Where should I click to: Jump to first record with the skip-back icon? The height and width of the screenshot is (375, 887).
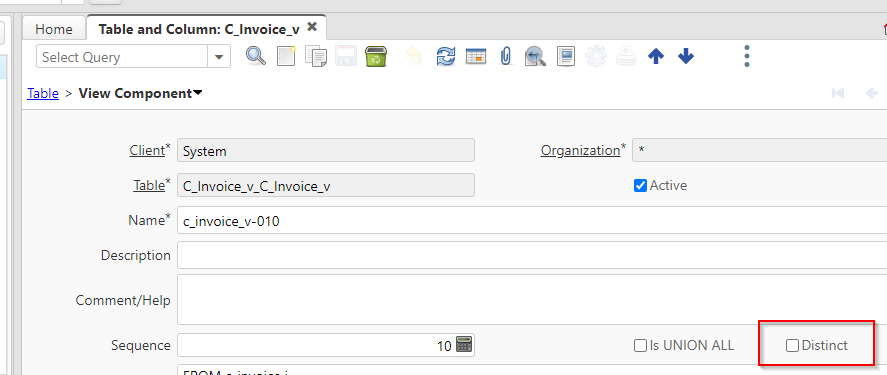click(x=838, y=93)
